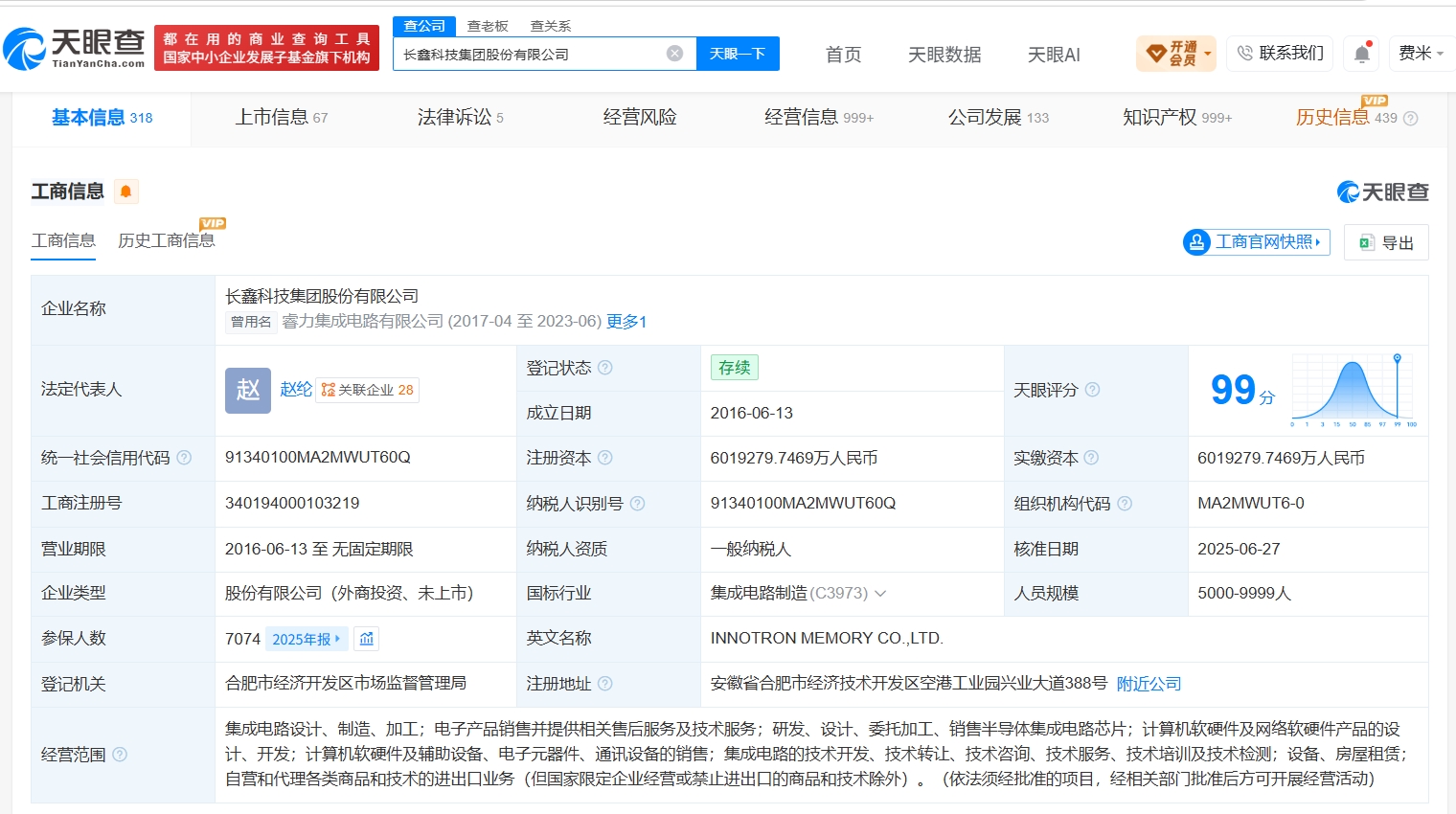Click the 导出 export button
Image resolution: width=1456 pixels, height=814 pixels.
point(1386,242)
